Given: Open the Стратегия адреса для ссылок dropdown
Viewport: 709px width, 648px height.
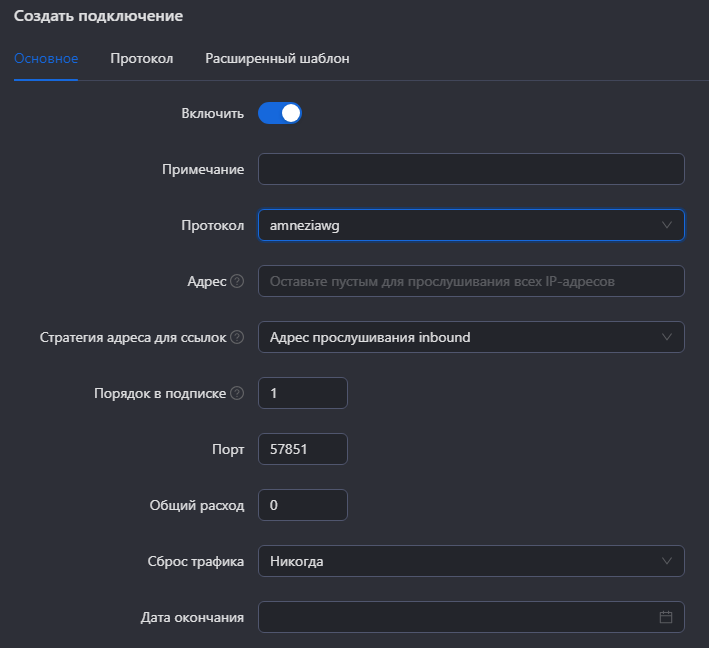Looking at the screenshot, I should click(x=471, y=337).
